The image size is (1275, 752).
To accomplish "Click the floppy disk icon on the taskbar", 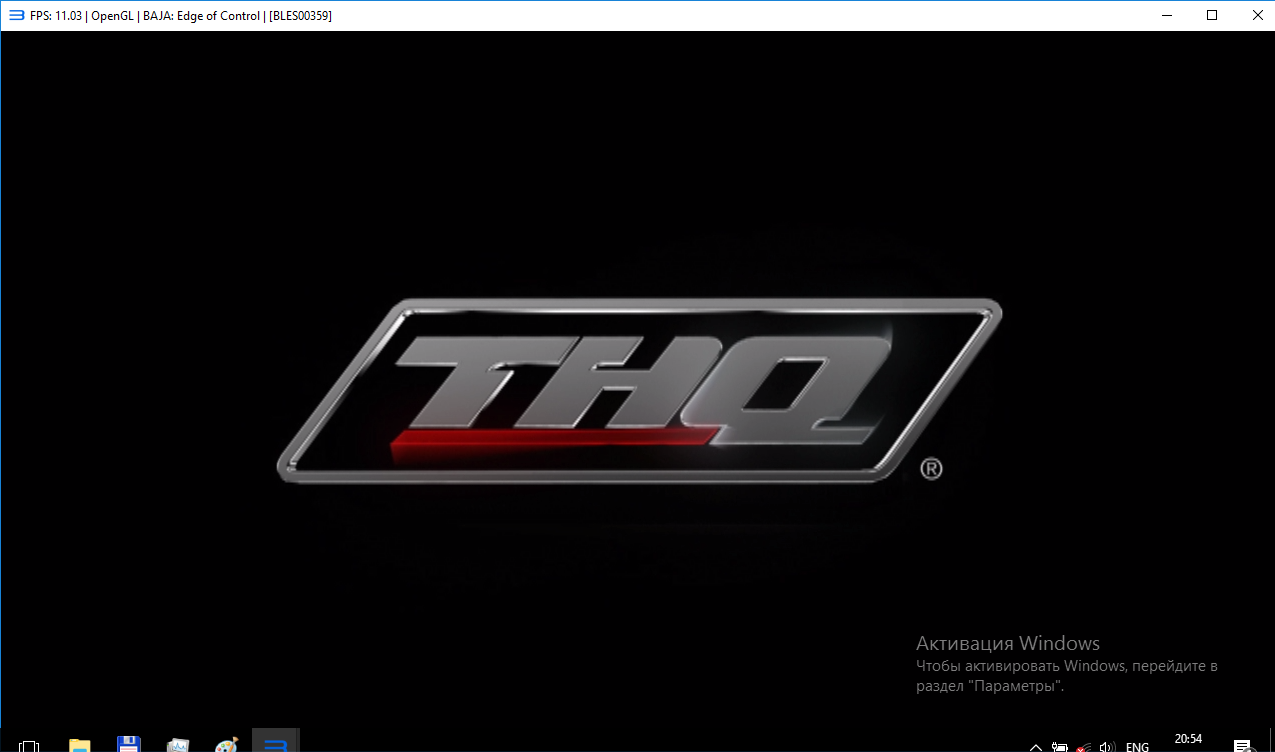I will (128, 745).
